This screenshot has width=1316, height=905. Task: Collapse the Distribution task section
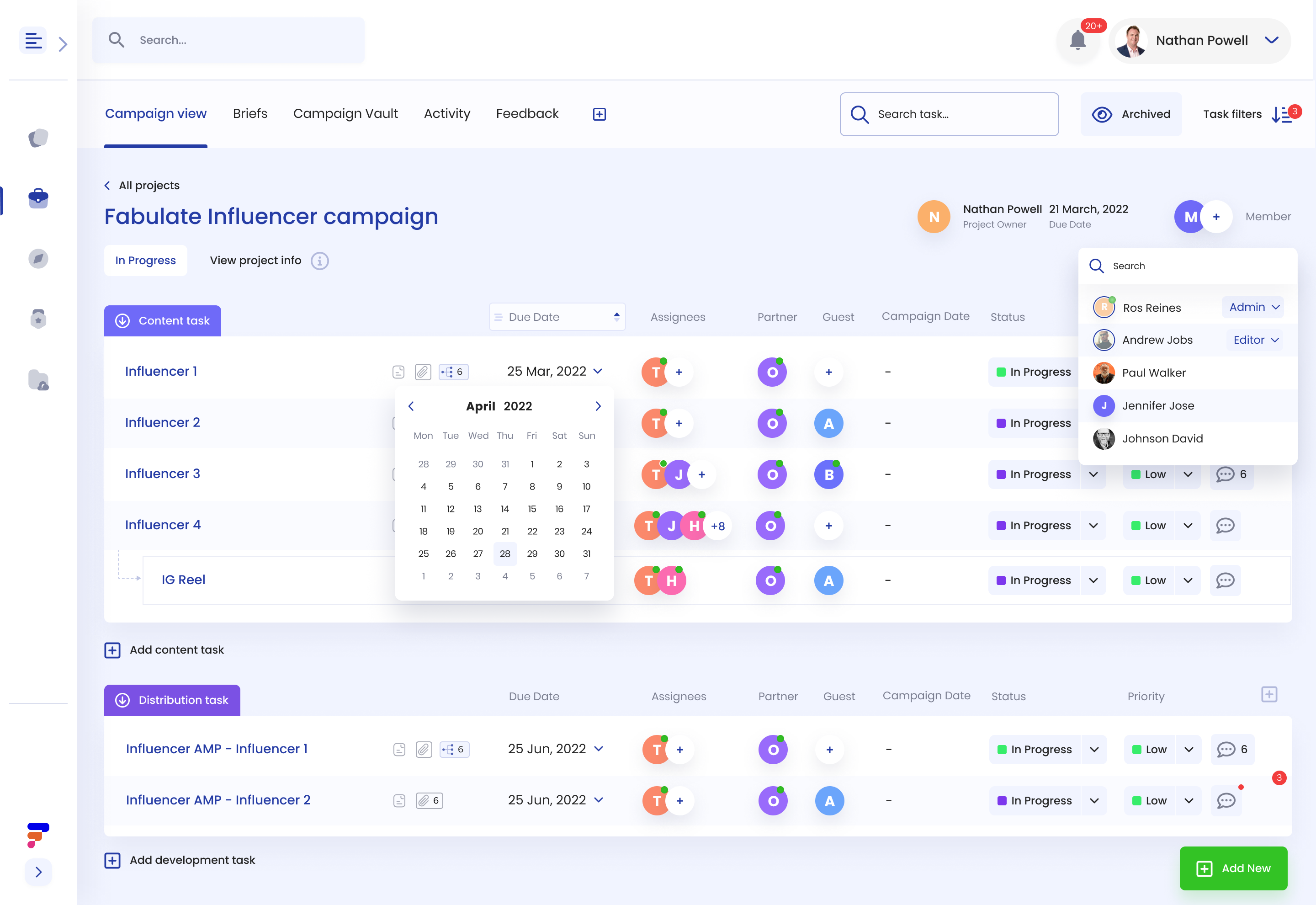[x=122, y=700]
